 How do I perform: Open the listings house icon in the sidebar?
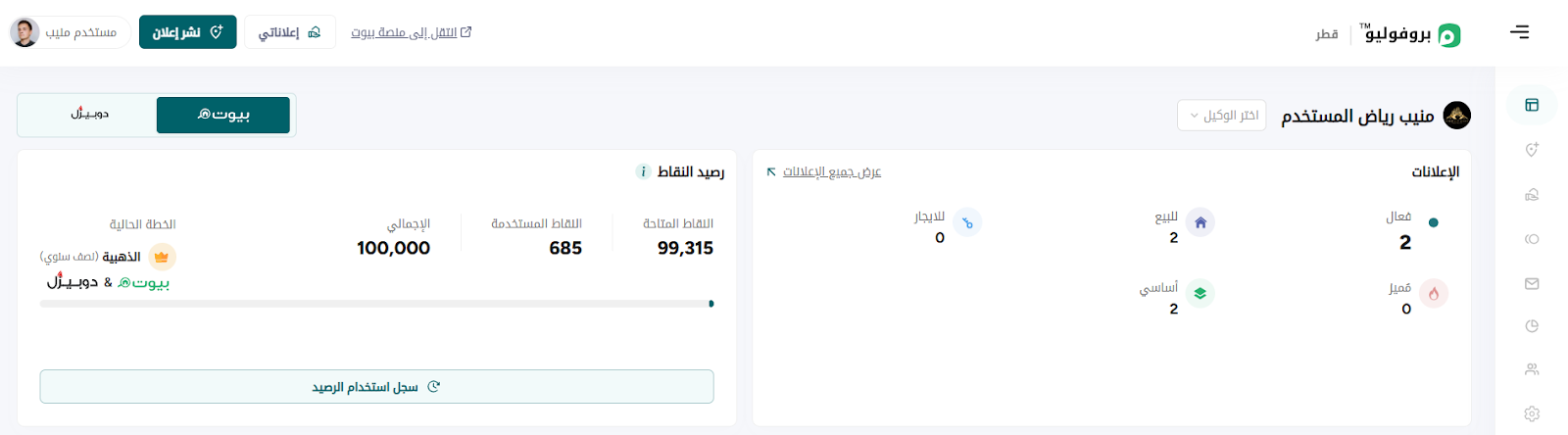point(1532,195)
